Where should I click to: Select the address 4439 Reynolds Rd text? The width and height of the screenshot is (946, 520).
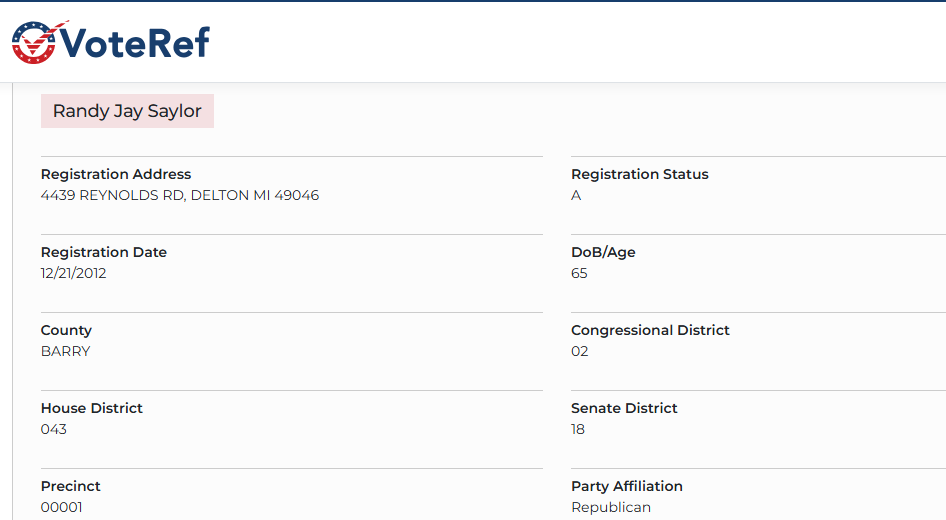click(180, 195)
